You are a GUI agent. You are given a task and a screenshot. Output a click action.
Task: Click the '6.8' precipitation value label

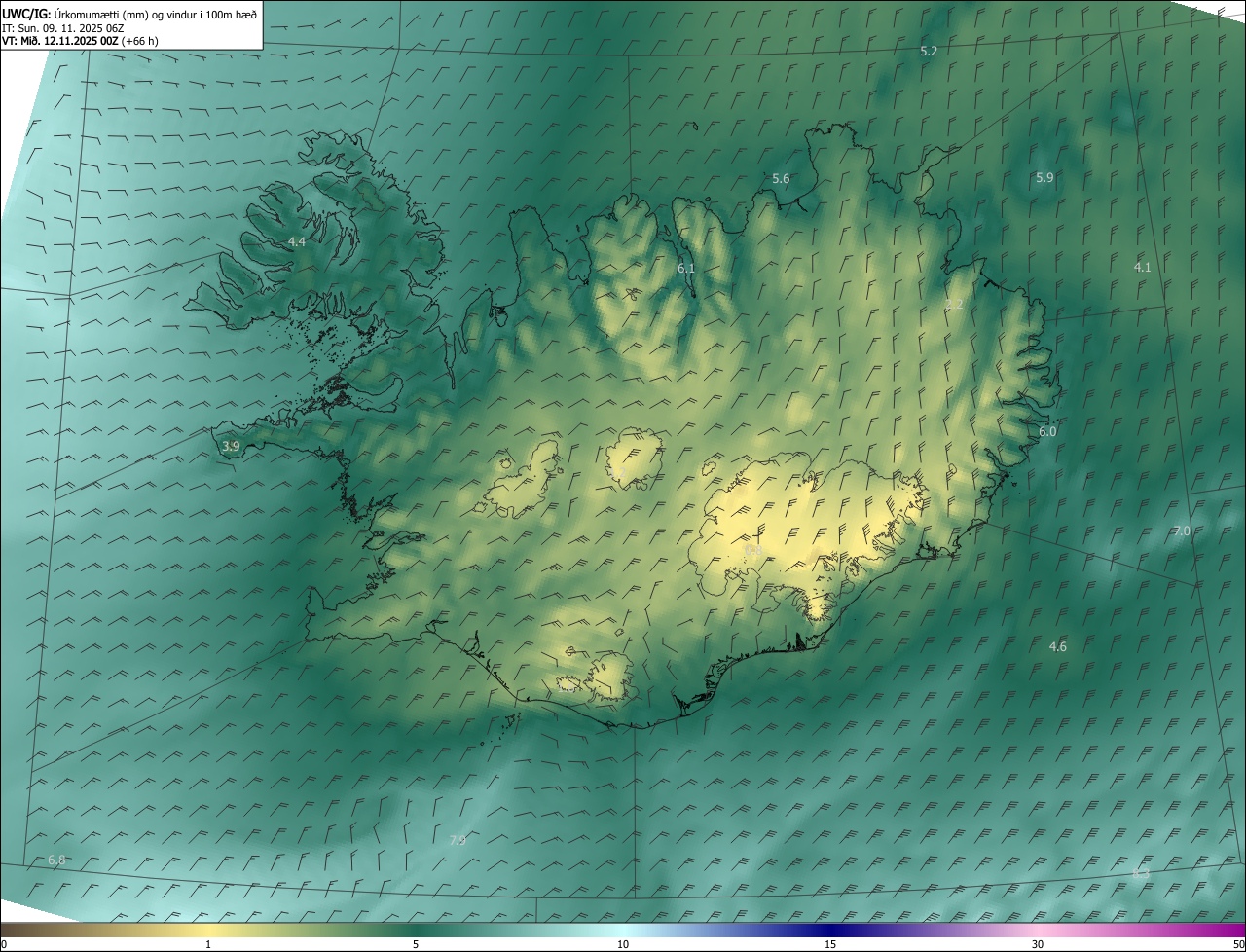click(x=56, y=860)
